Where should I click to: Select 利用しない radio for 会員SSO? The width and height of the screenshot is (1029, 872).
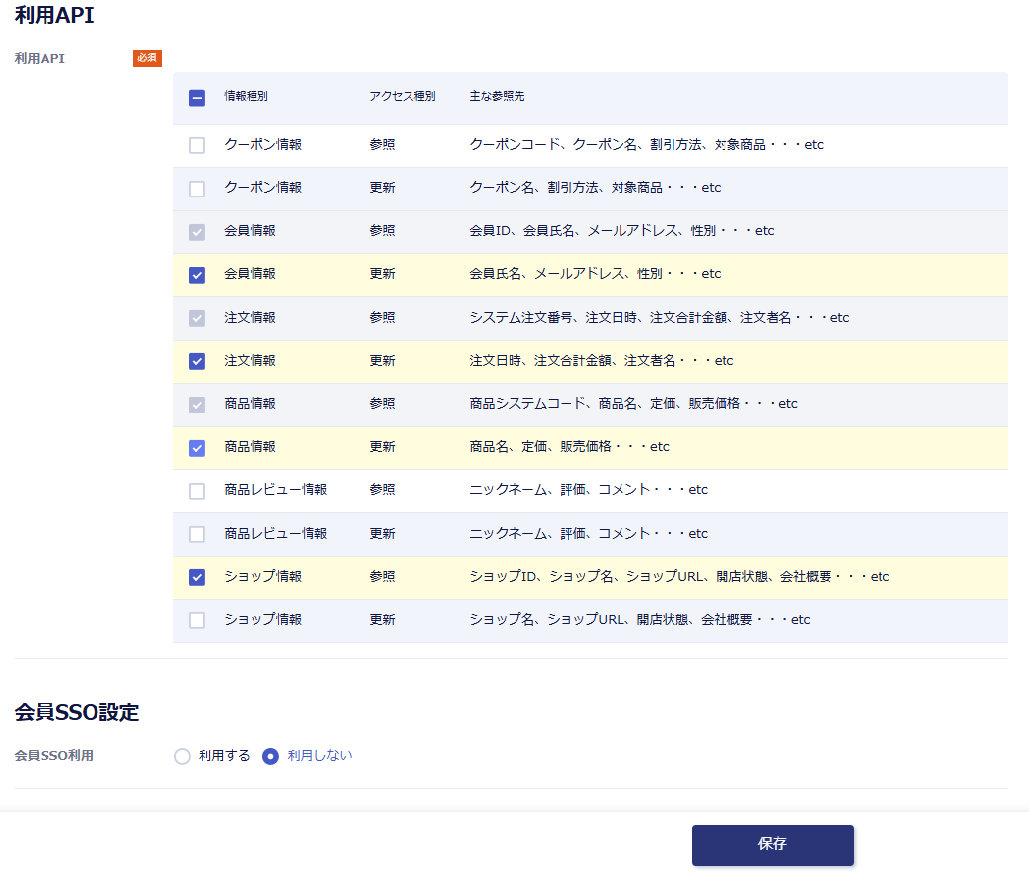point(270,757)
